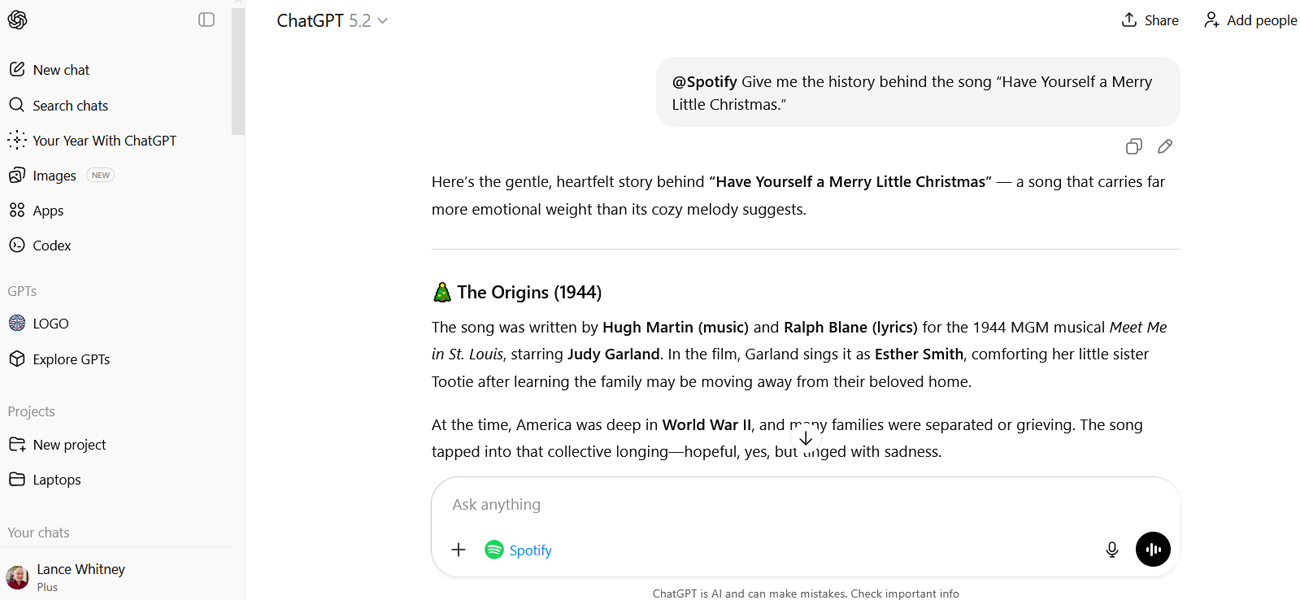Open the LOGO custom GPT
The width and height of the screenshot is (1300, 600).
click(50, 323)
